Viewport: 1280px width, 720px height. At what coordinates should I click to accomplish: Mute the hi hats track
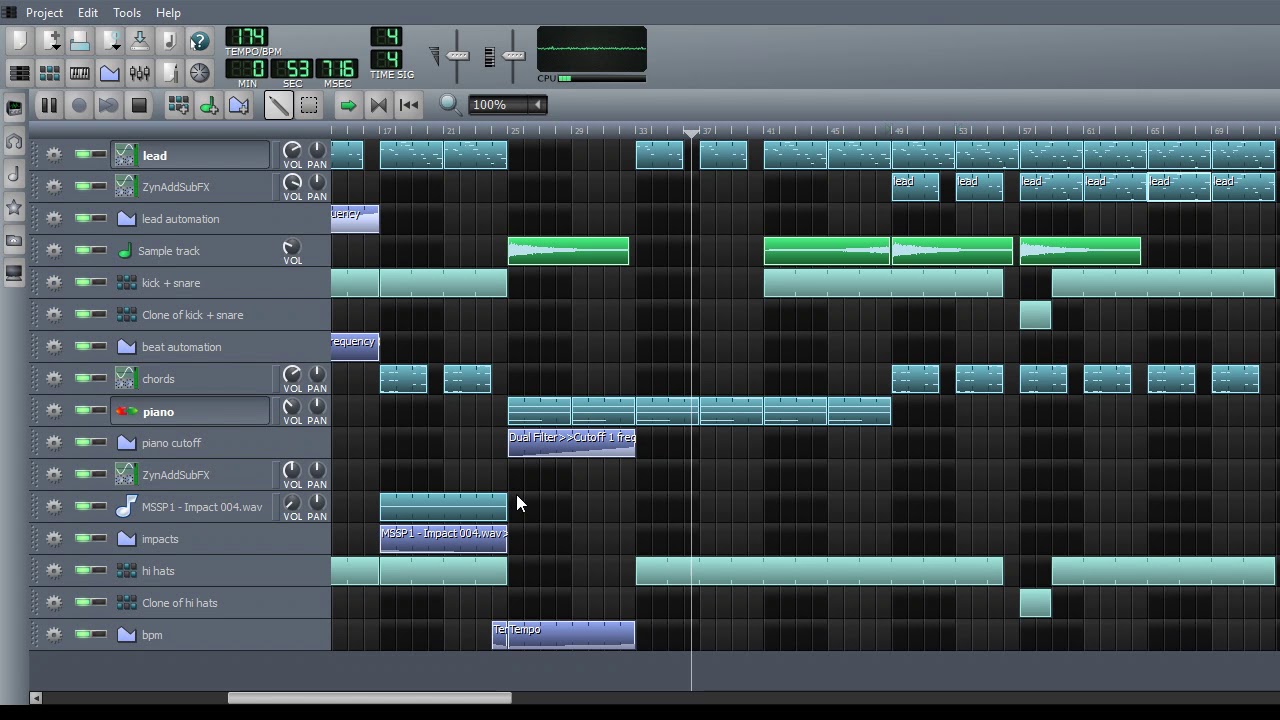pos(82,571)
